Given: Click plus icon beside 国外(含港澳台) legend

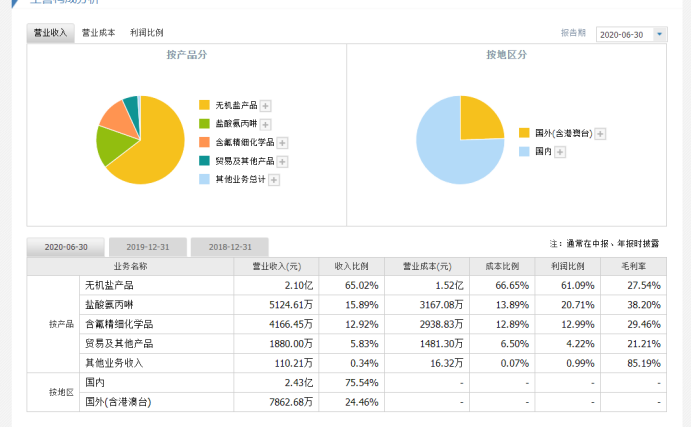Looking at the screenshot, I should click(601, 133).
